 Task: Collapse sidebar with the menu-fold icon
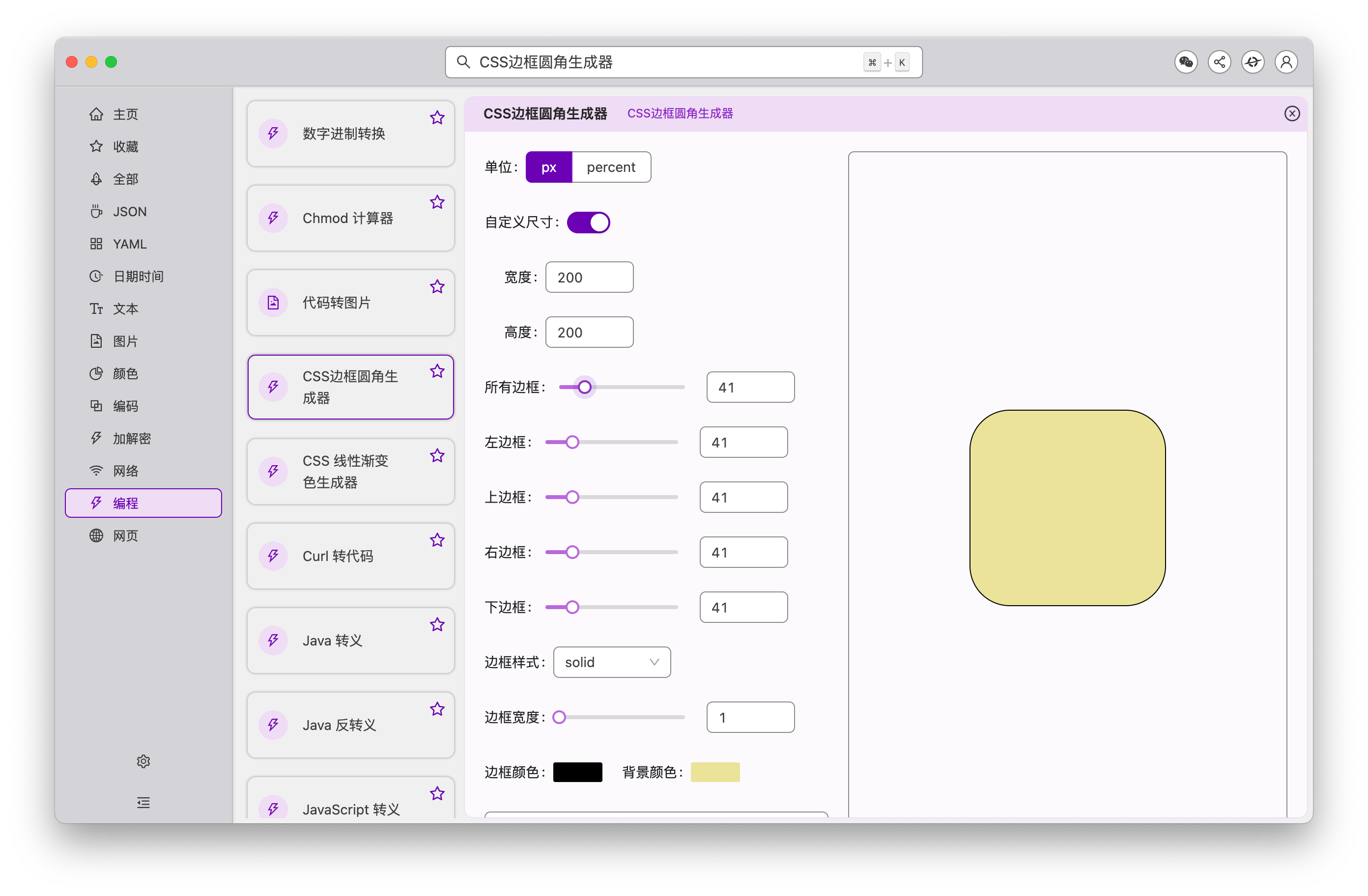[x=143, y=802]
